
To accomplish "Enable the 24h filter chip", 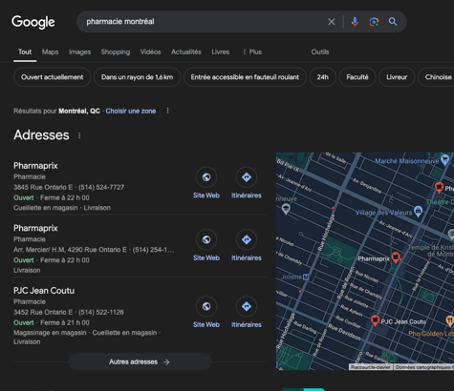I will click(x=322, y=77).
